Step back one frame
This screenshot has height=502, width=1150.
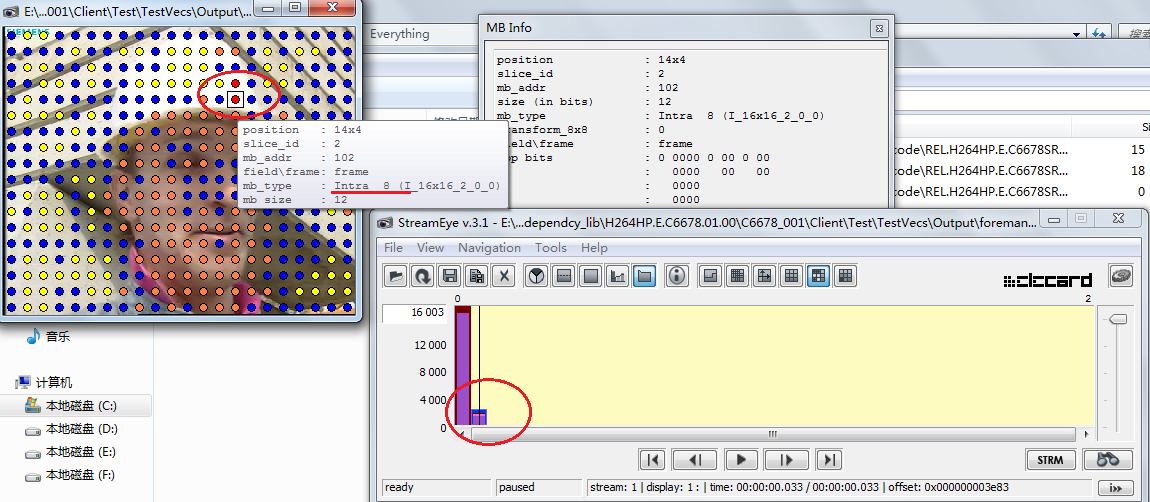click(x=694, y=460)
